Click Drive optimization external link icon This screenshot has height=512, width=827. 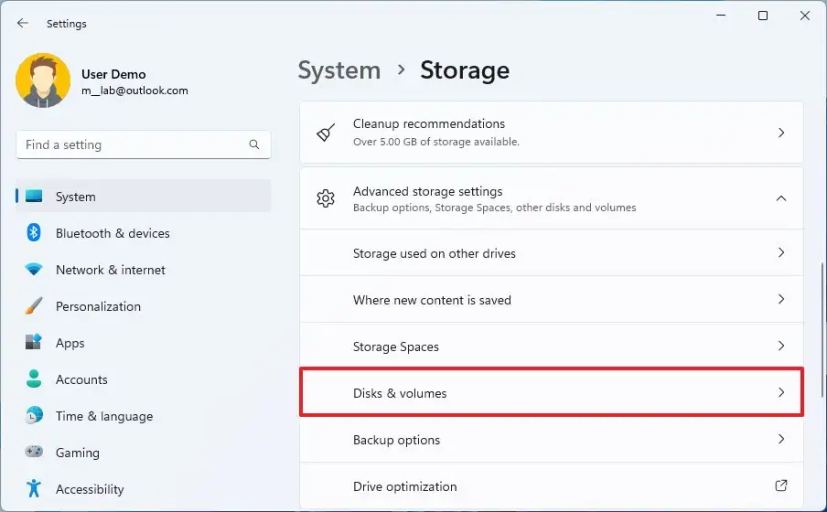pyautogui.click(x=781, y=485)
